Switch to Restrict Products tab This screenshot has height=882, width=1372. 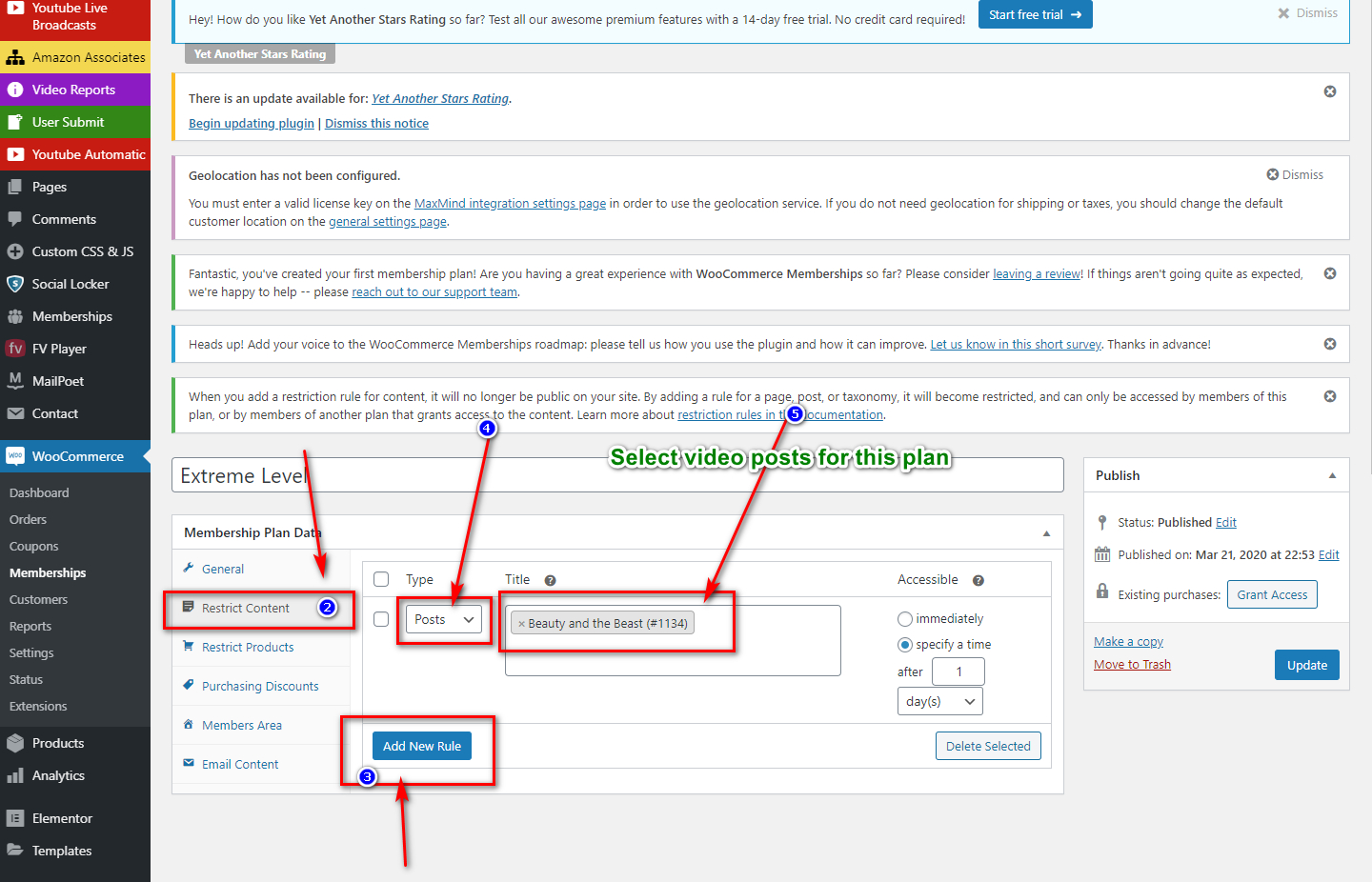[248, 648]
